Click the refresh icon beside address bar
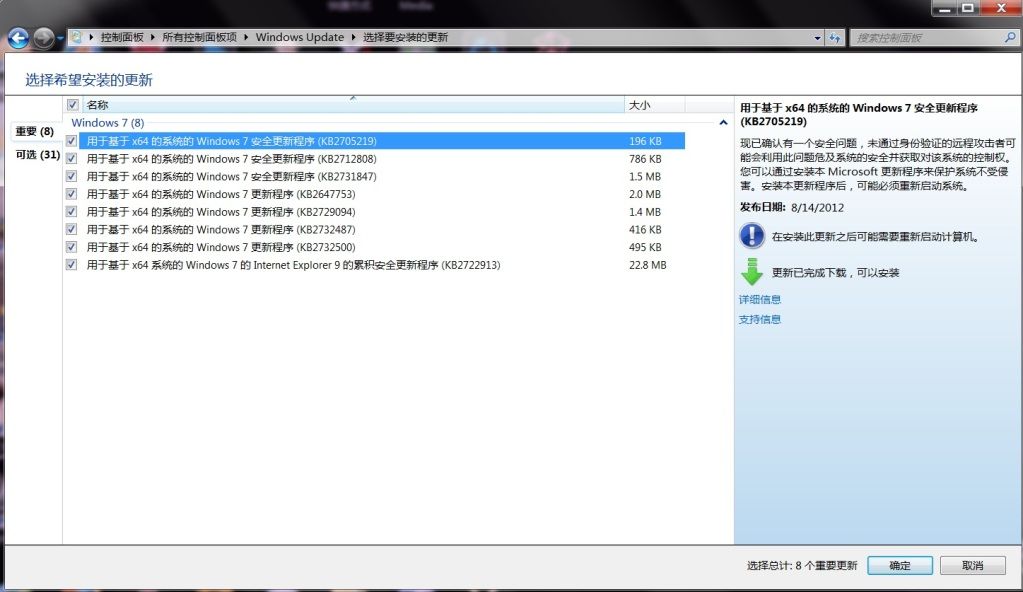The image size is (1023, 592). [834, 38]
